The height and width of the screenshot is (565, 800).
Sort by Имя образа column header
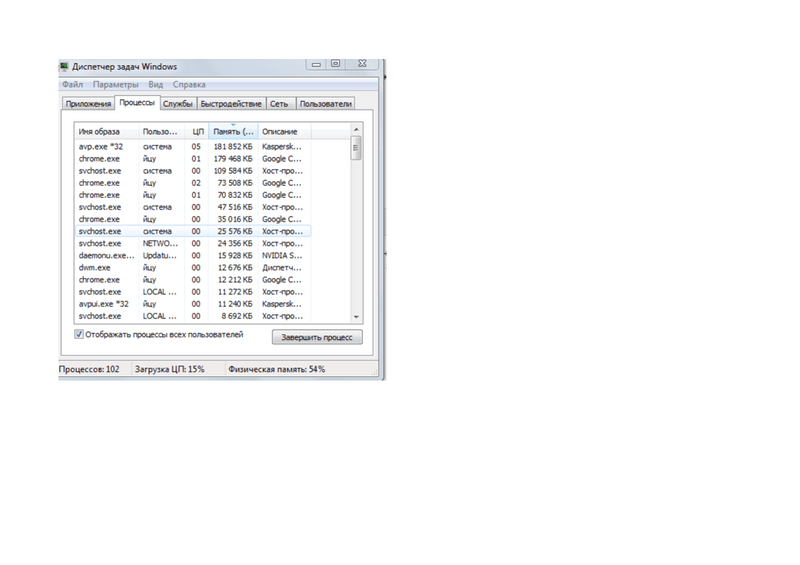click(x=107, y=132)
